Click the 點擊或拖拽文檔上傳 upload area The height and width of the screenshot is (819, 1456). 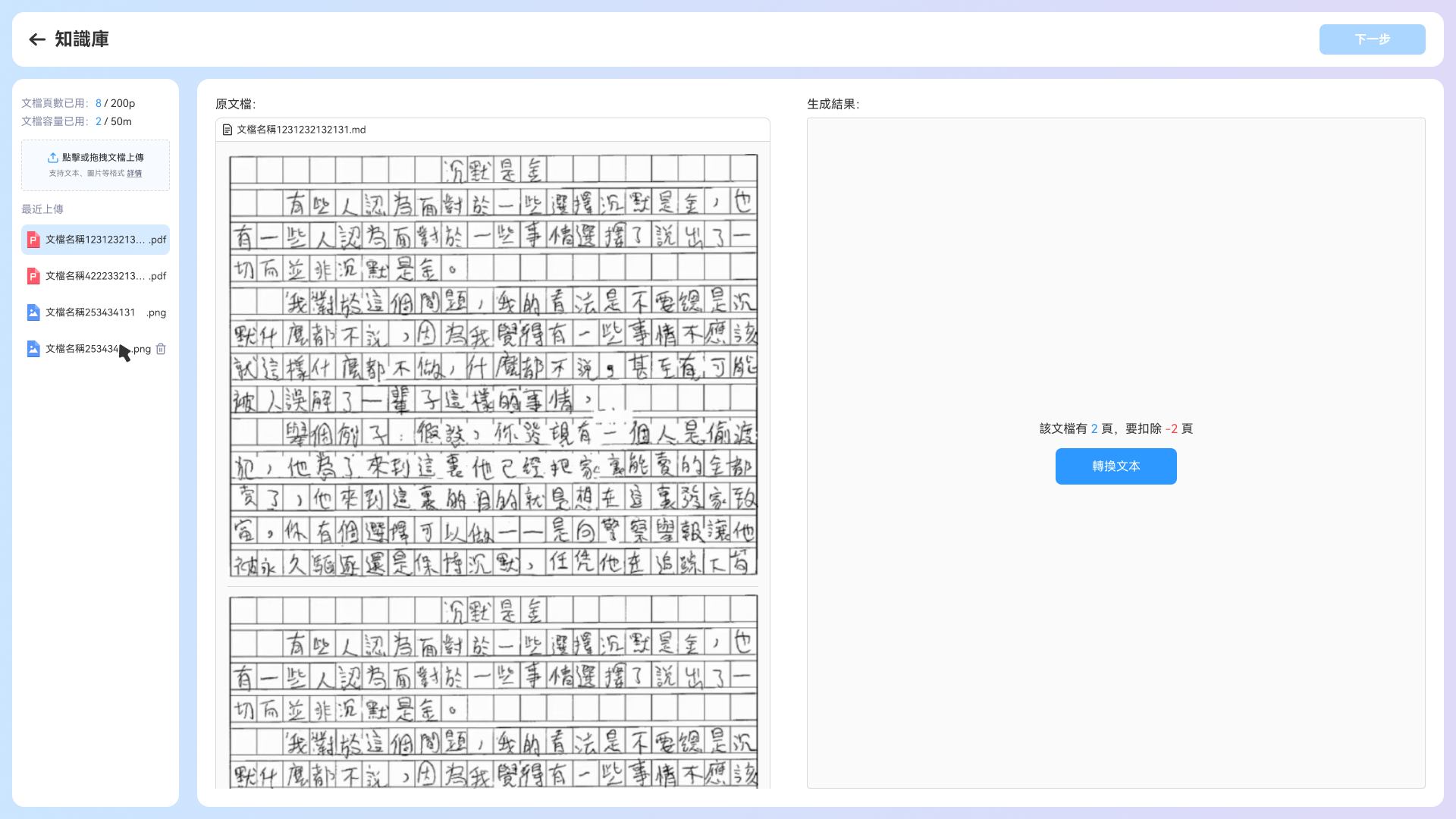[x=96, y=165]
